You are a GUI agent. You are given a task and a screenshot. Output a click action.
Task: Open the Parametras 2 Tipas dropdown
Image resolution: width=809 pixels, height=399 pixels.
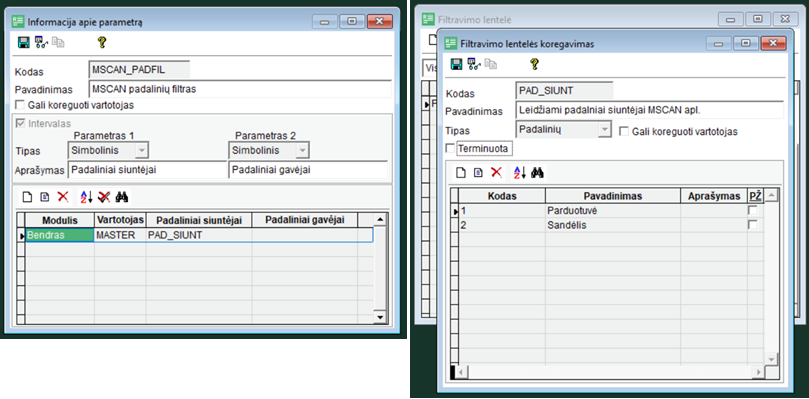click(x=302, y=151)
